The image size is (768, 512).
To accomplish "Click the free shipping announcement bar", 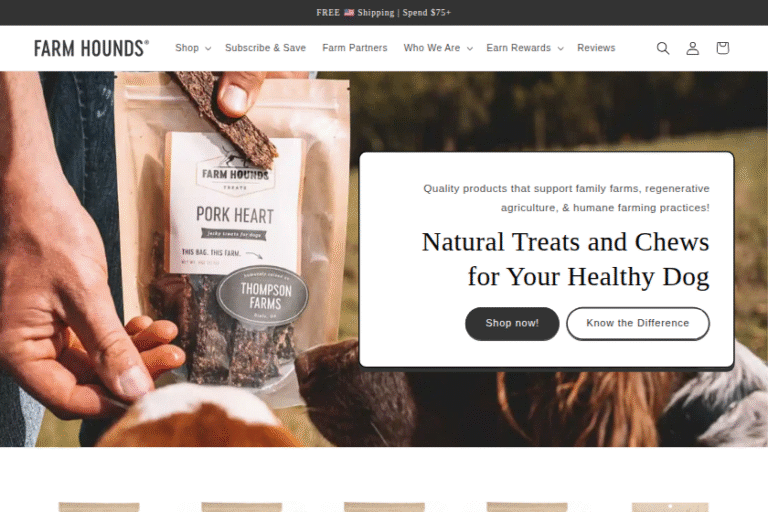I will click(x=384, y=13).
